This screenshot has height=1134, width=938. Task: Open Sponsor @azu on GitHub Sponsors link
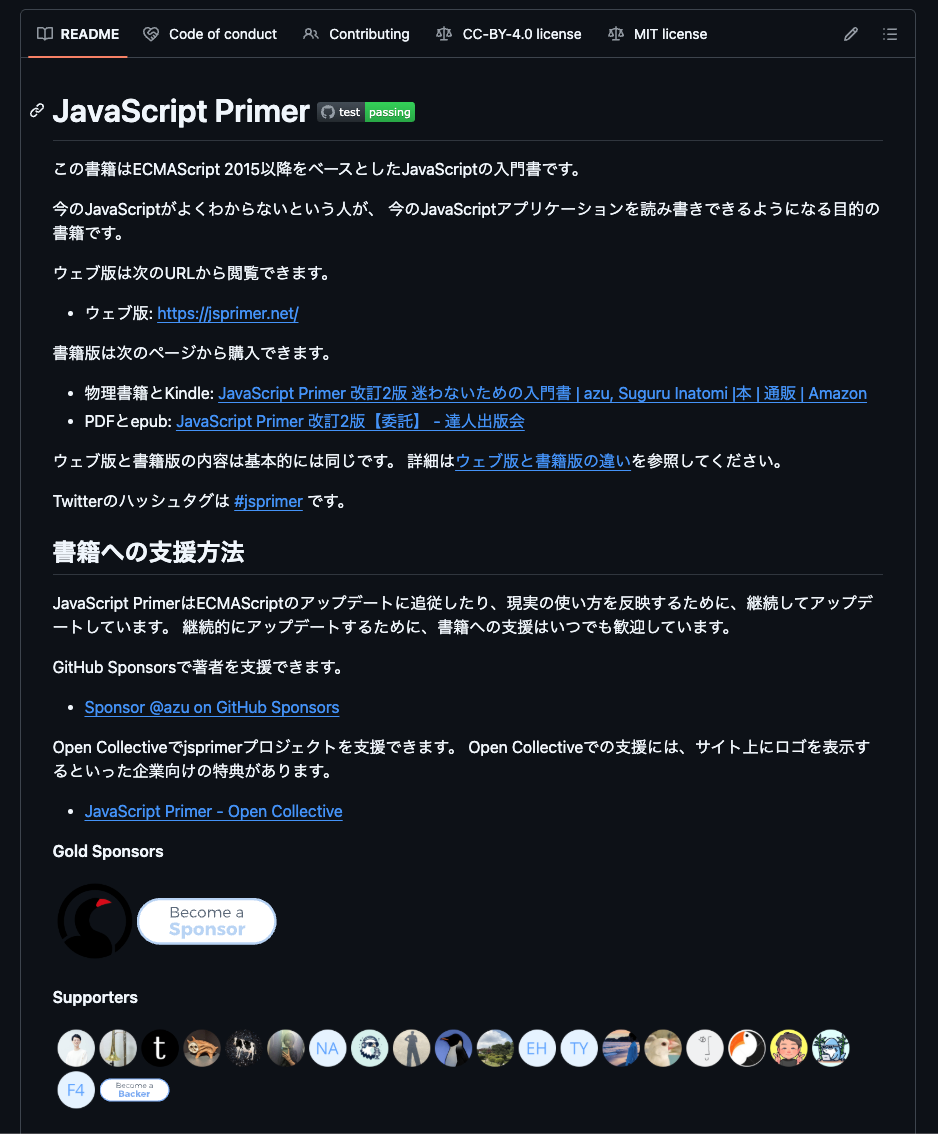(212, 707)
